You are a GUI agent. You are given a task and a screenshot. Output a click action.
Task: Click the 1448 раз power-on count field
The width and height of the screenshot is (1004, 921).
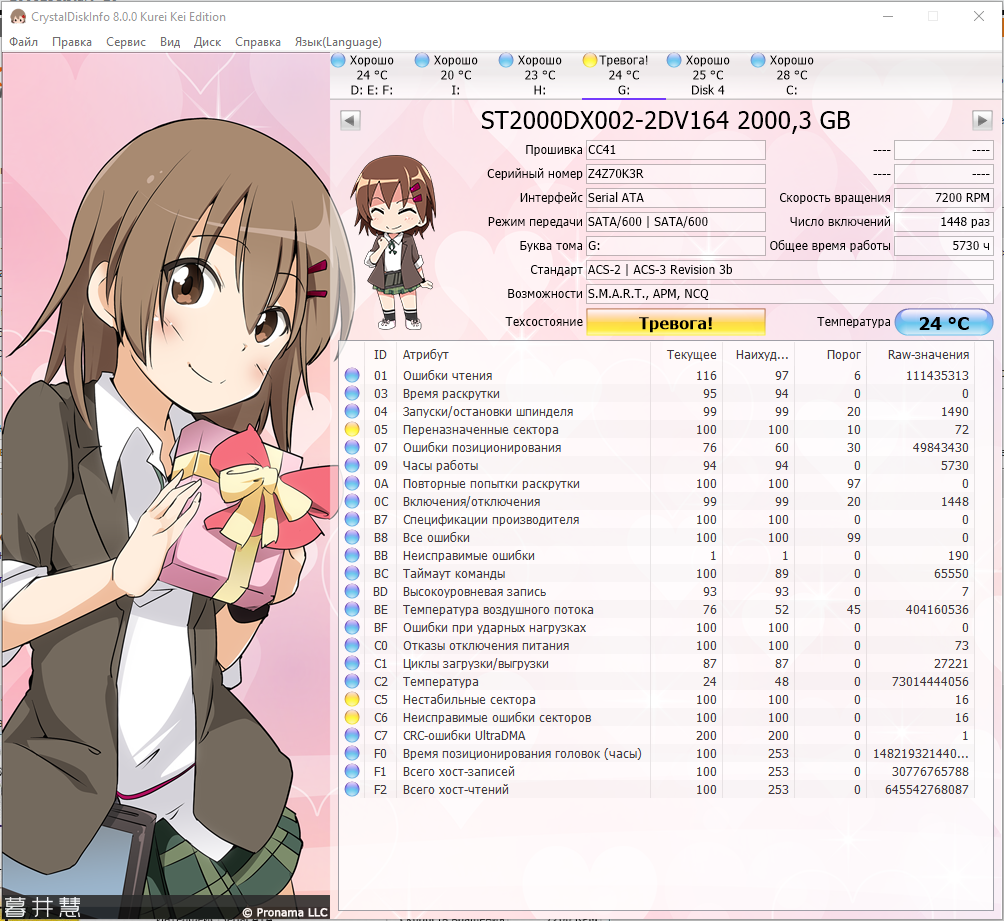pyautogui.click(x=943, y=222)
